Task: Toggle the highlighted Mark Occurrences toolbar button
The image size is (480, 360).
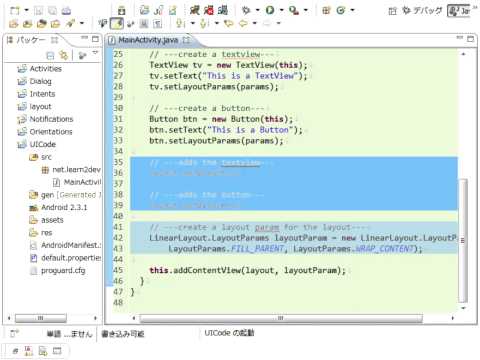Action: coord(117,23)
